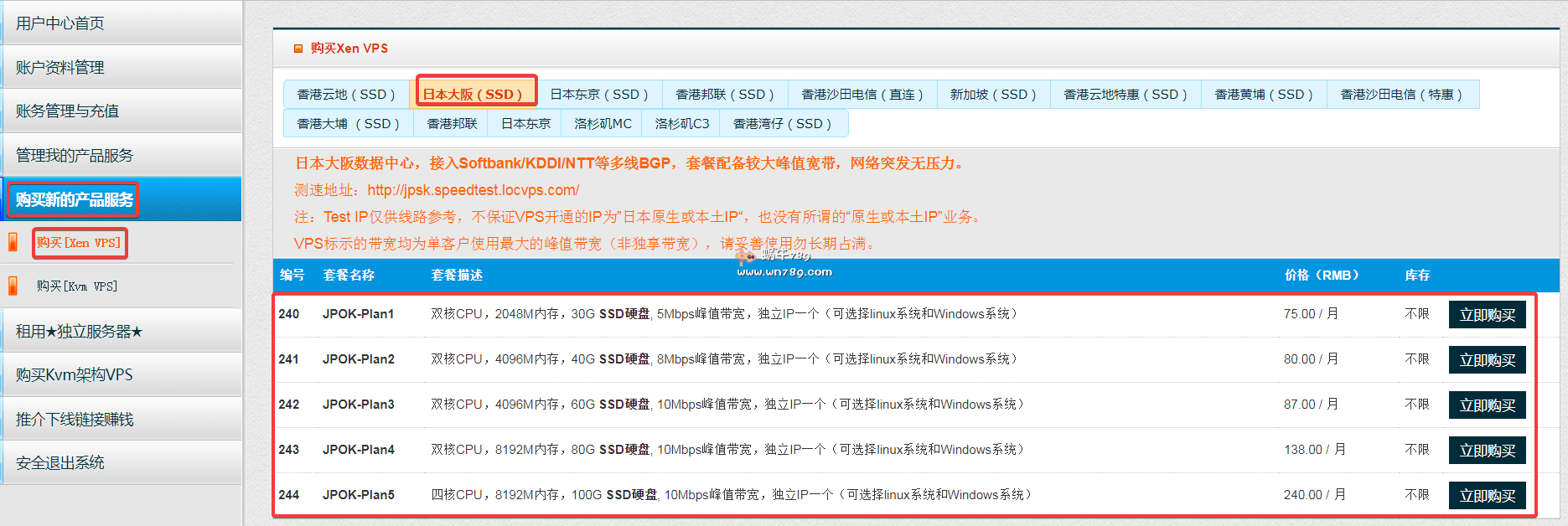This screenshot has width=1568, height=526.
Task: Click orange bullet icon next to 购买[Kvm VPS]
Action: pyautogui.click(x=13, y=286)
